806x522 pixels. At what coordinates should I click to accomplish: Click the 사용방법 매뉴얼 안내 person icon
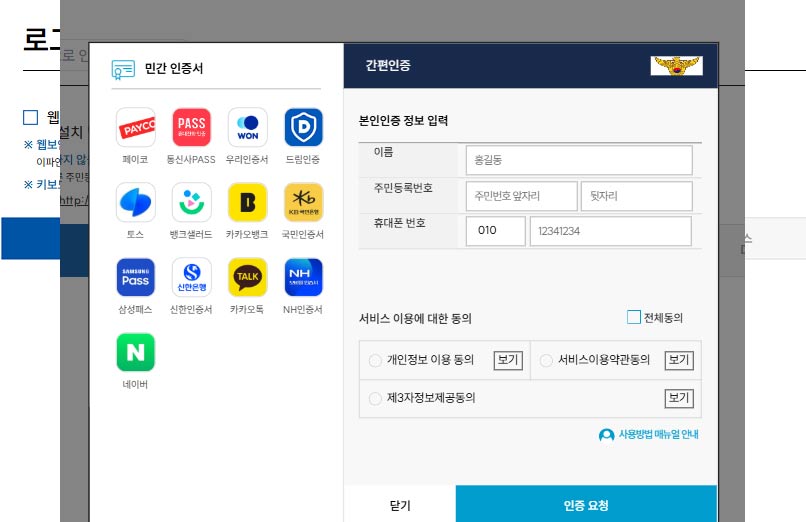[x=607, y=435]
